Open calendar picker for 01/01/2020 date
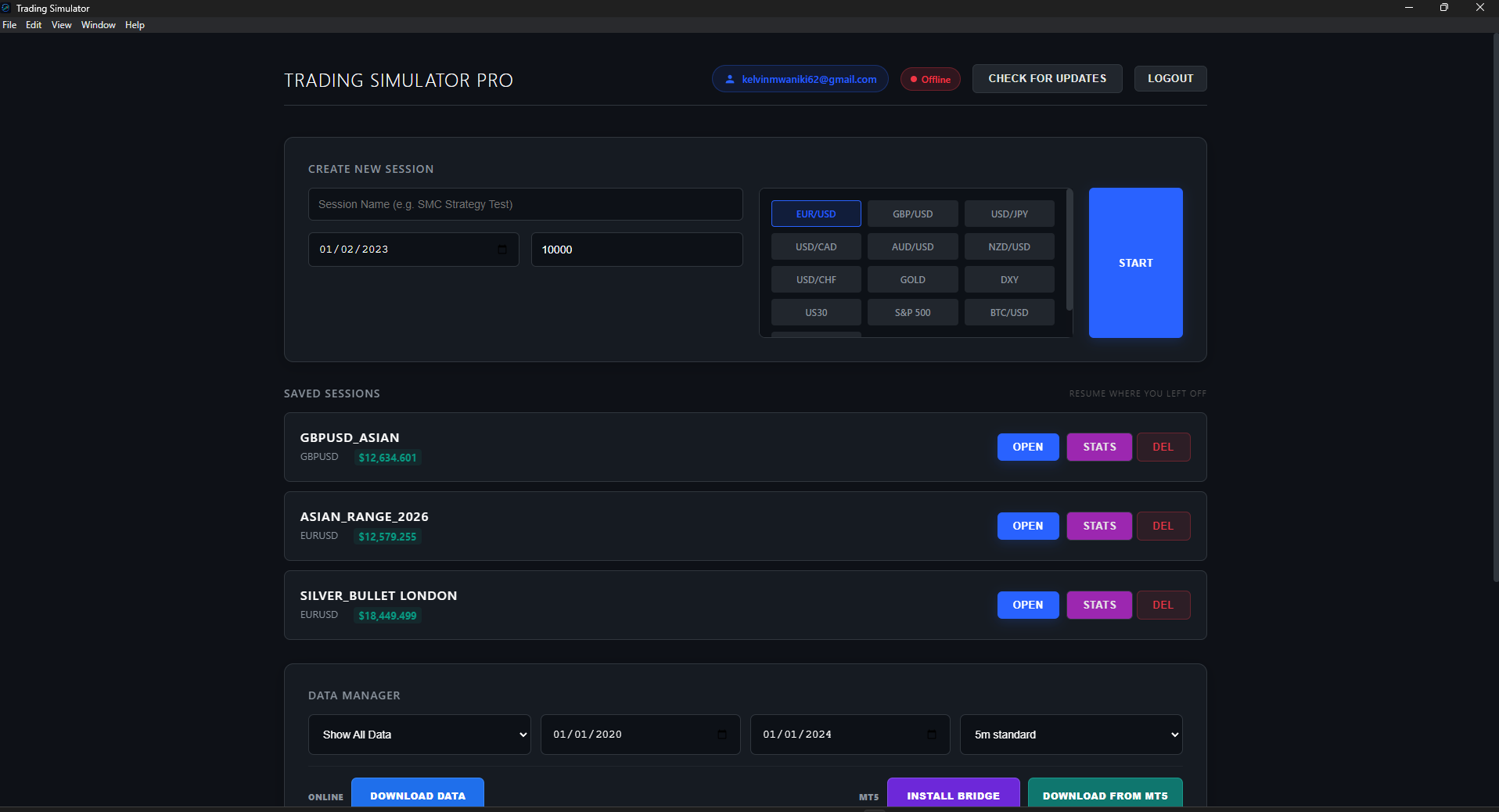Viewport: 1499px width, 812px height. (722, 735)
